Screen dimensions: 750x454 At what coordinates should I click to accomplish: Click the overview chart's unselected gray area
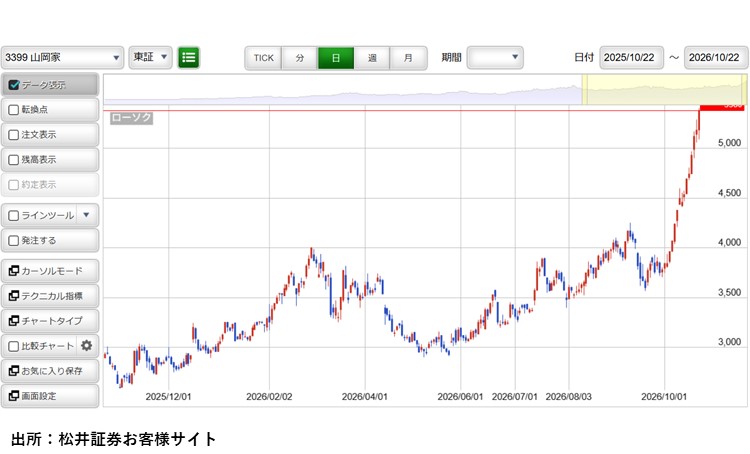(x=342, y=89)
